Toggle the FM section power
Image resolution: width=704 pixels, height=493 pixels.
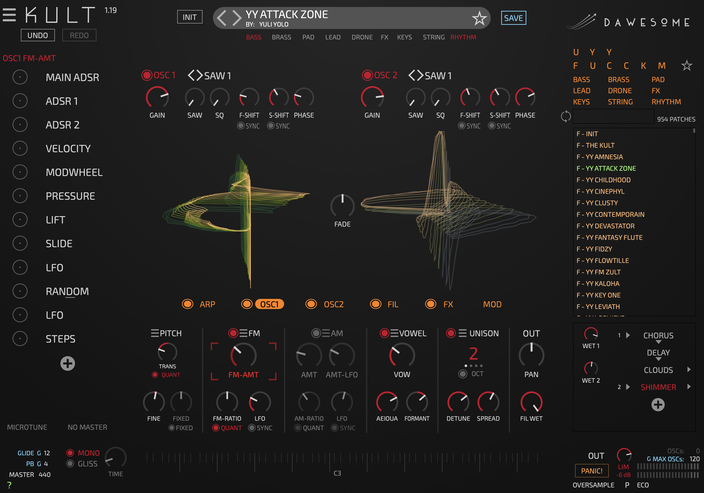coord(233,333)
